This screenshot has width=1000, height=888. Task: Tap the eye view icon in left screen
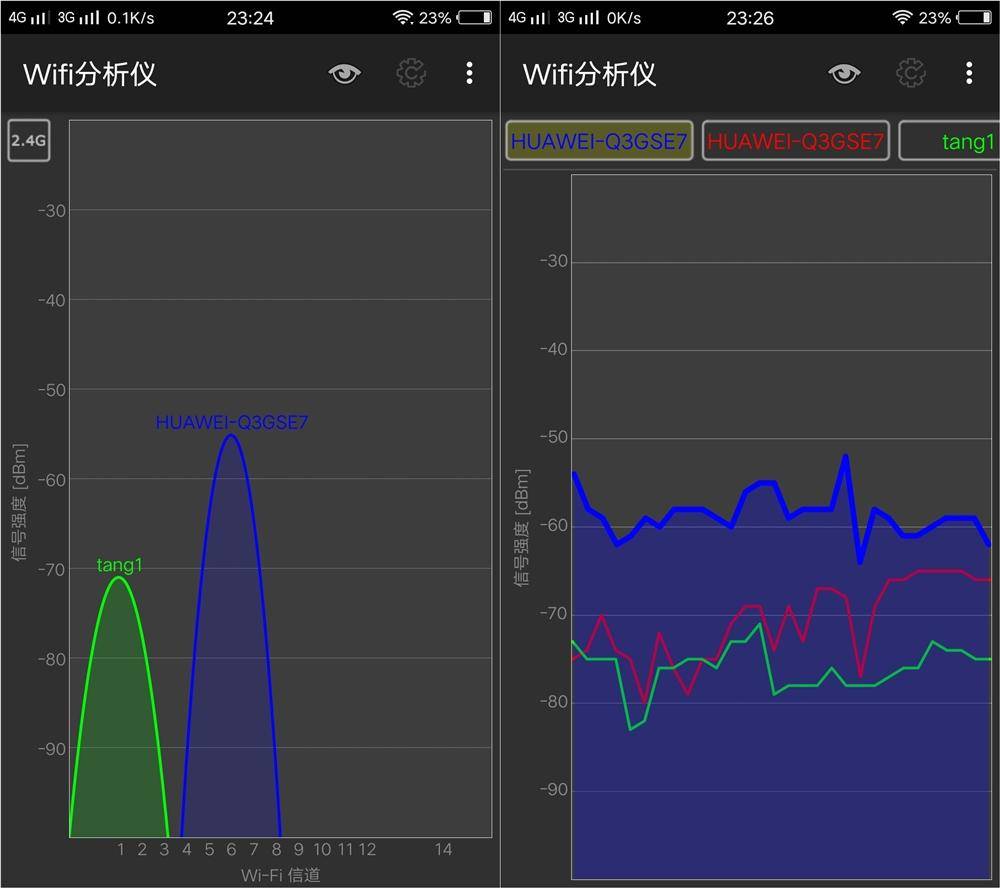tap(344, 74)
